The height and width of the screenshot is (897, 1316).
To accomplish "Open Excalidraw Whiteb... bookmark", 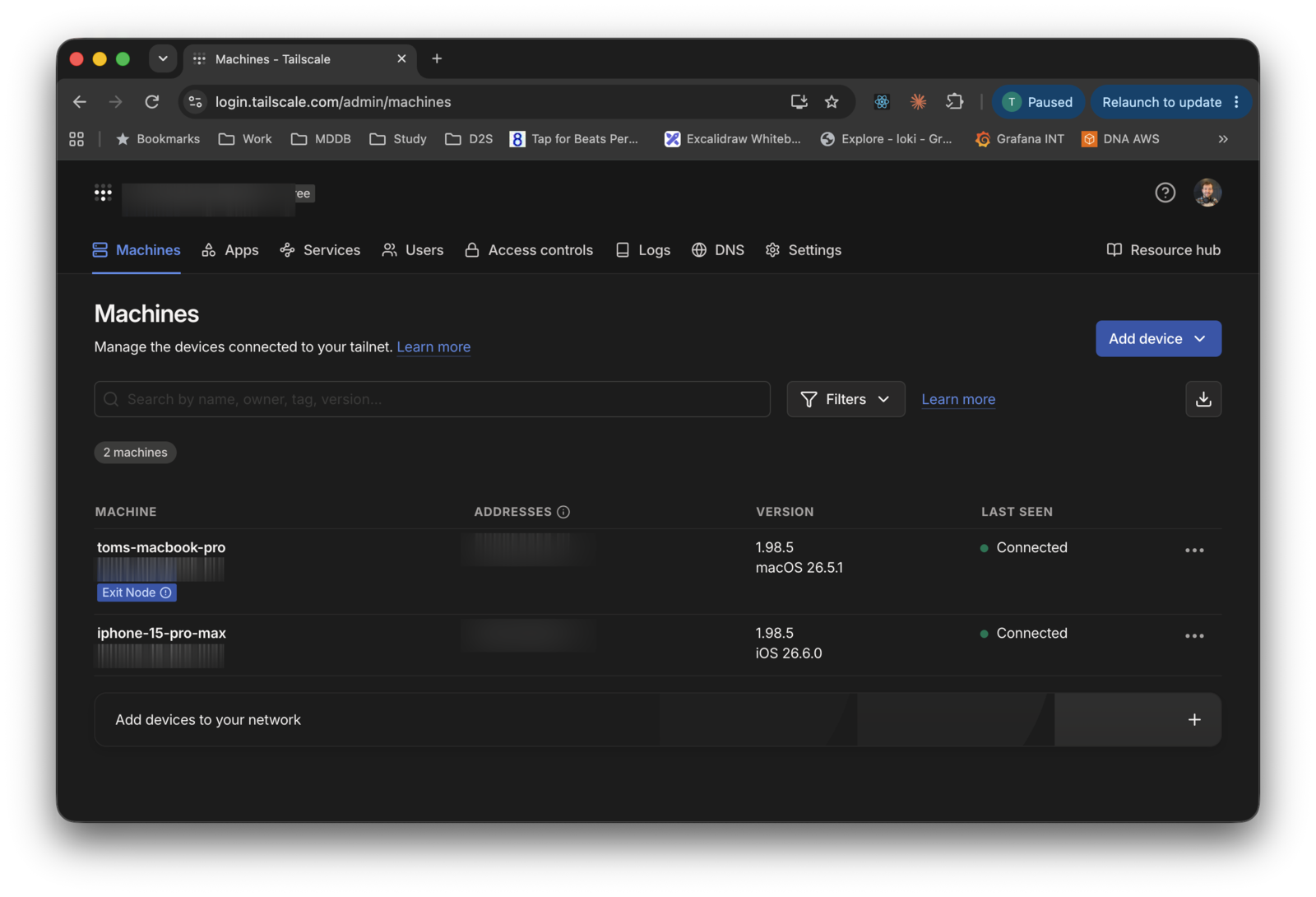I will tap(732, 139).
